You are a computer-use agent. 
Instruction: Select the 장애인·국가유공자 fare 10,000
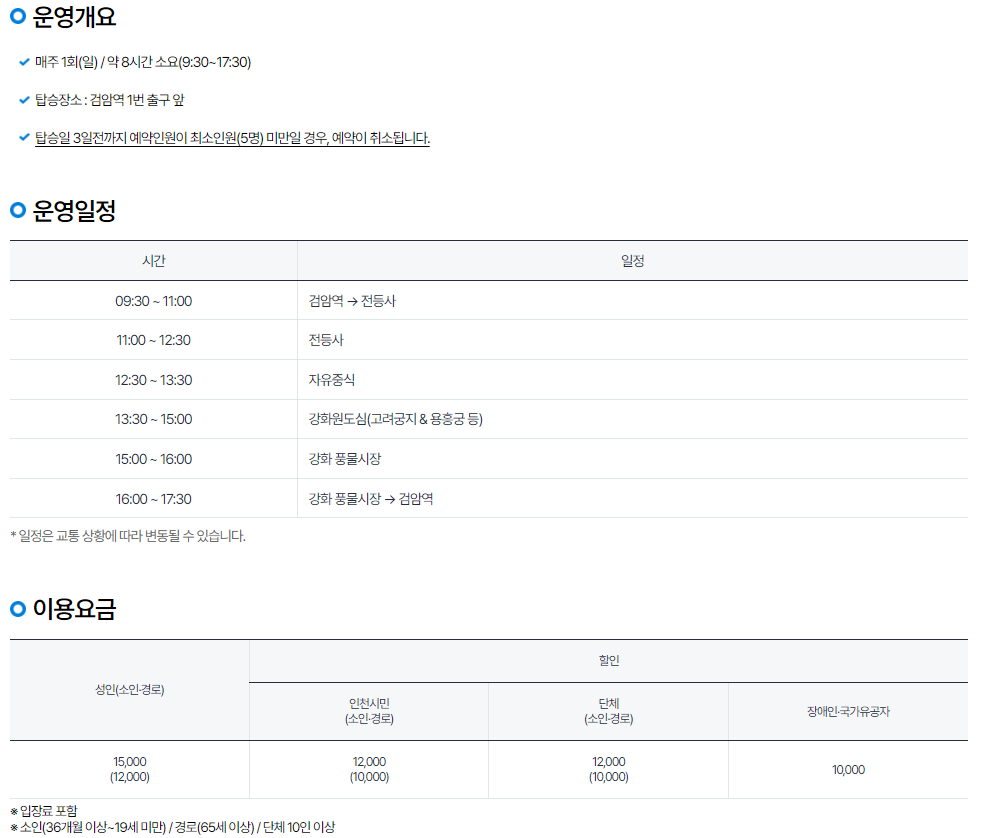[x=848, y=770]
